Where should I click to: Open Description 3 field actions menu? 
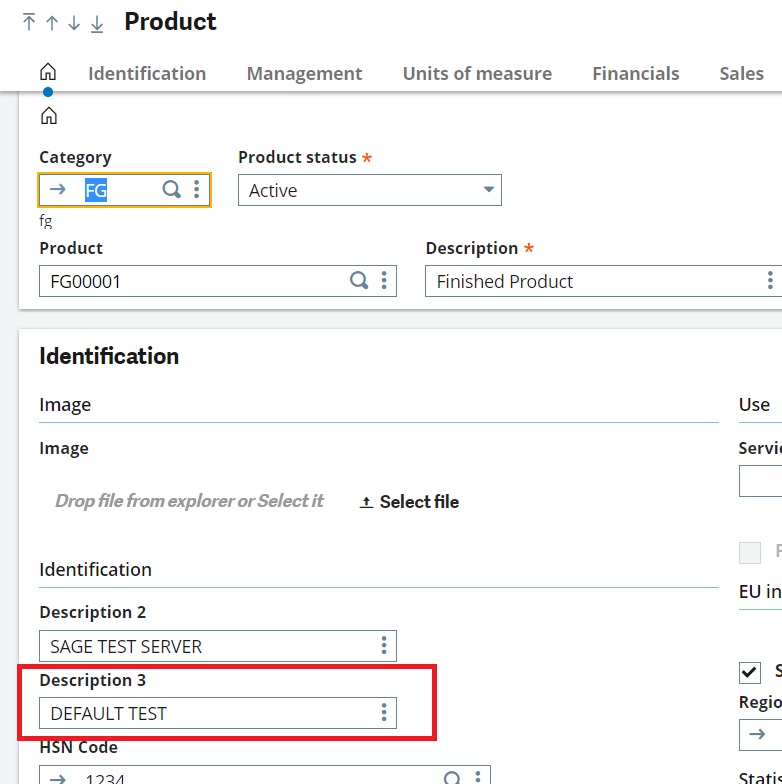[x=384, y=713]
